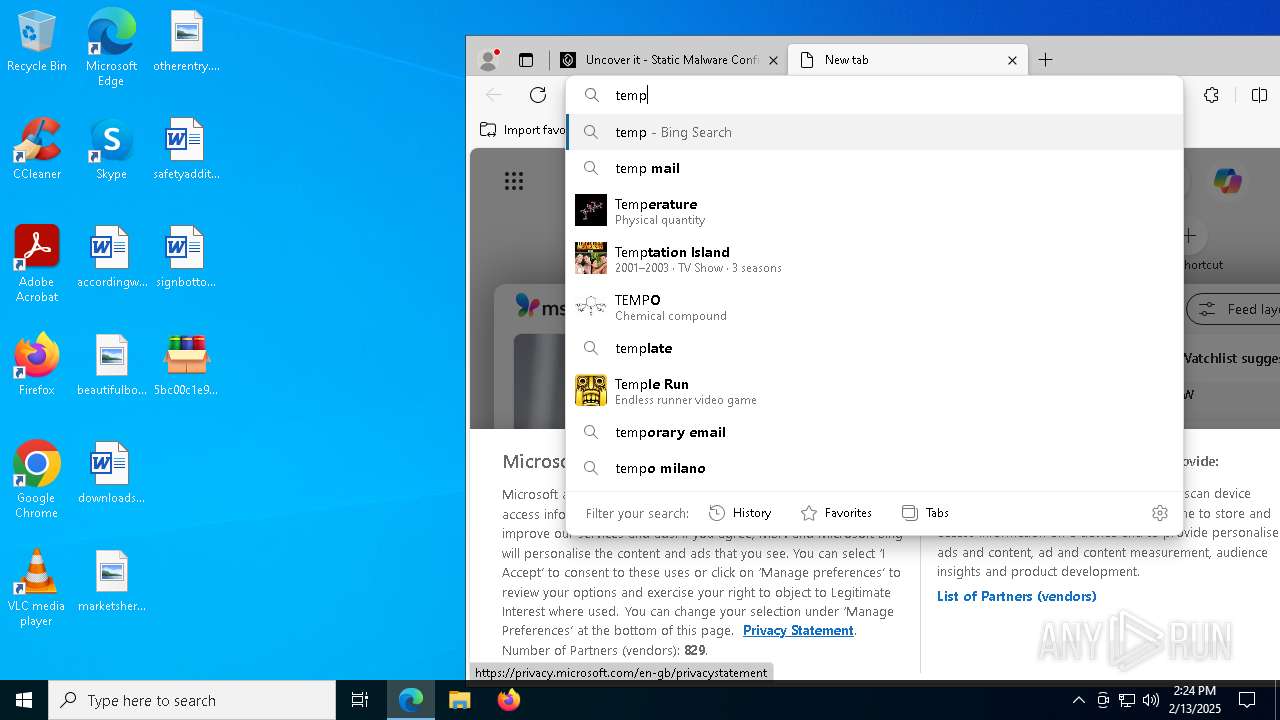This screenshot has width=1280, height=720.
Task: Close the Uncover it tab
Action: pos(773,60)
